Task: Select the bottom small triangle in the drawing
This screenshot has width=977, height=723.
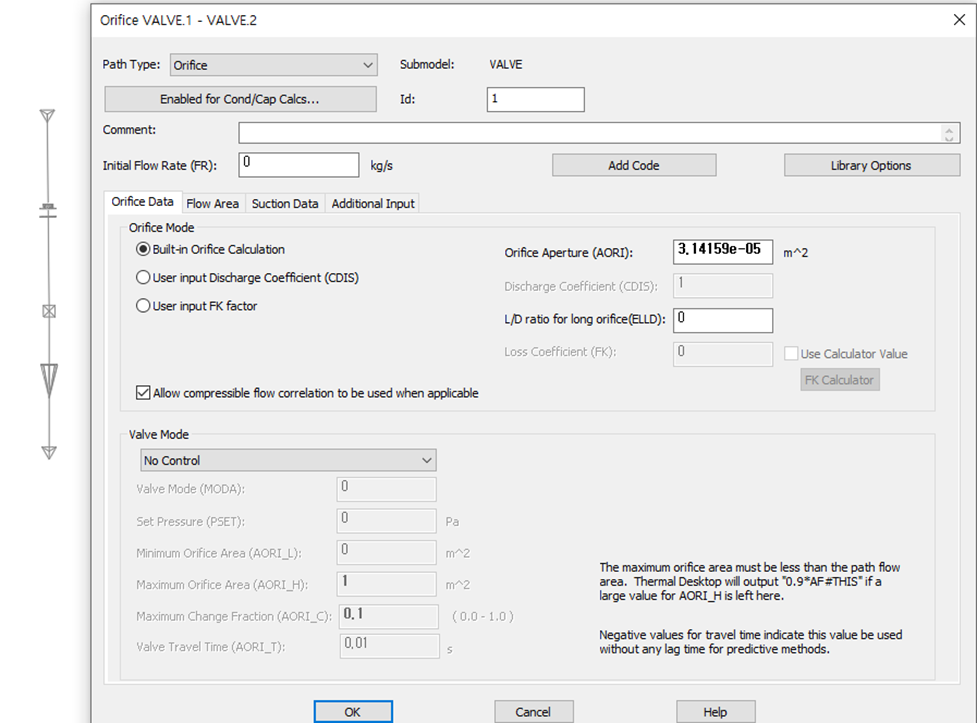Action: click(49, 452)
